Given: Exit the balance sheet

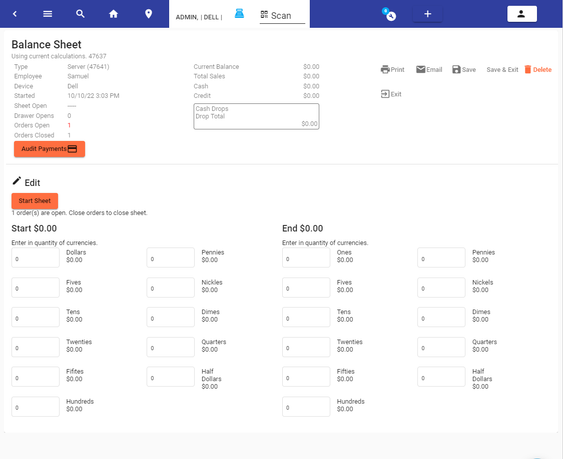Looking at the screenshot, I should pos(391,94).
